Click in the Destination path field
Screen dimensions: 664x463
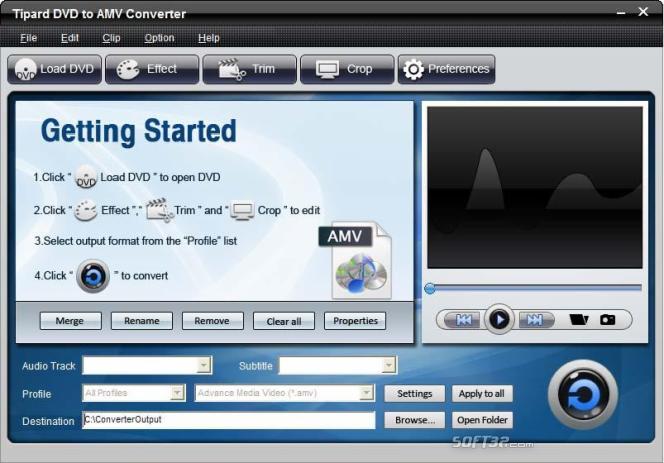coord(229,420)
